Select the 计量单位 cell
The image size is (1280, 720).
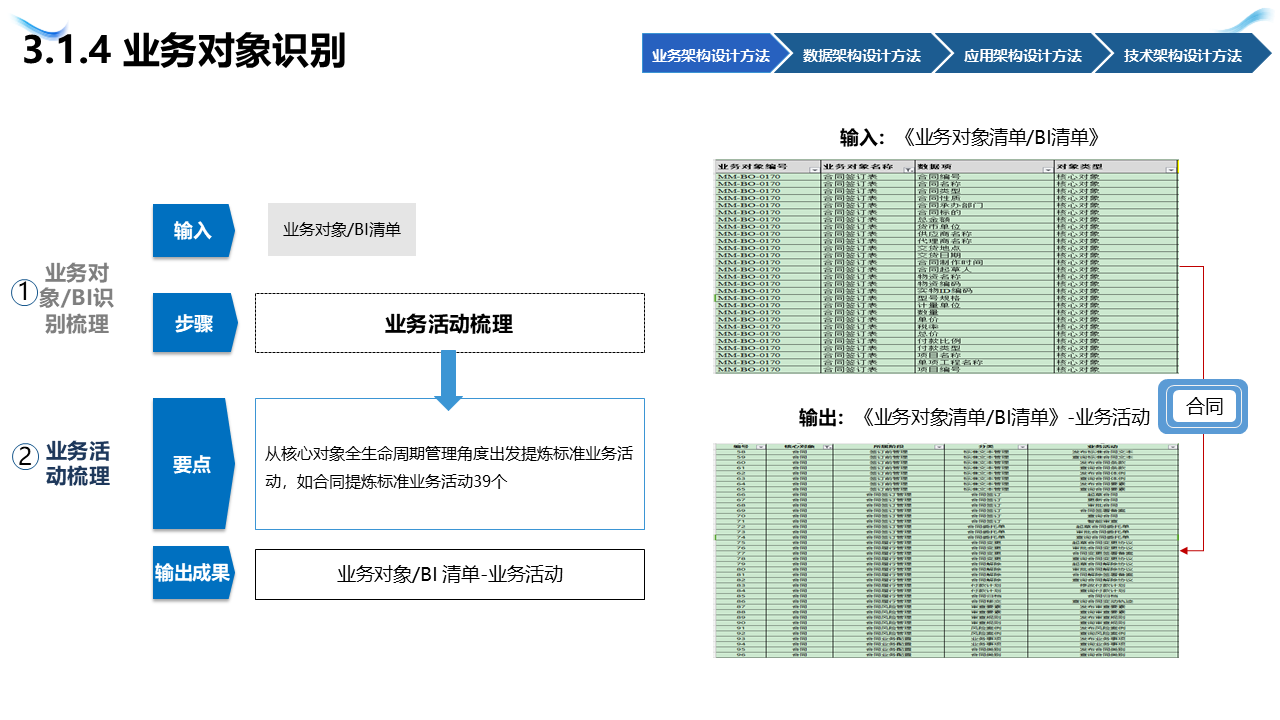click(985, 305)
